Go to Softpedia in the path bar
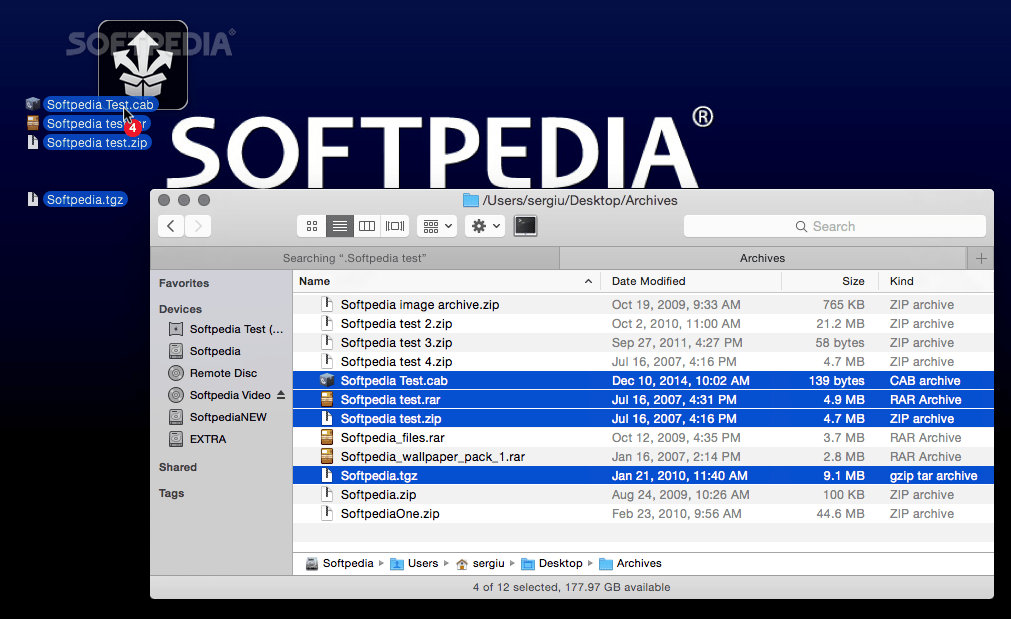Screen dimensions: 1011x619 pos(340,564)
